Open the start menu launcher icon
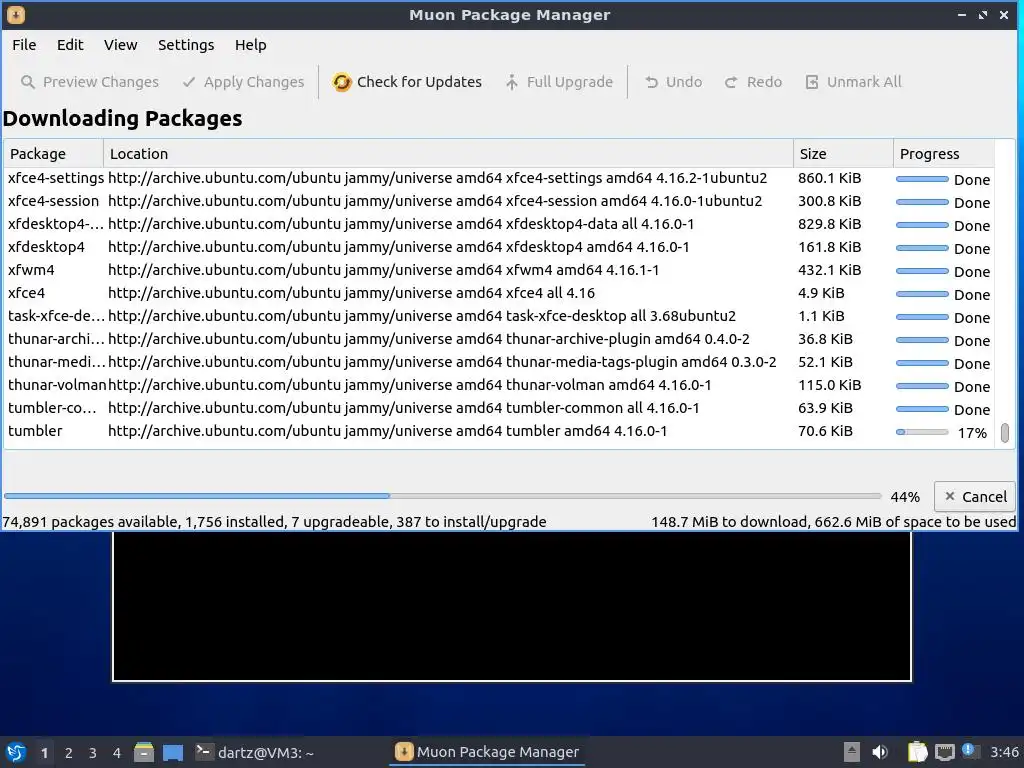This screenshot has height=768, width=1024. coord(16,752)
